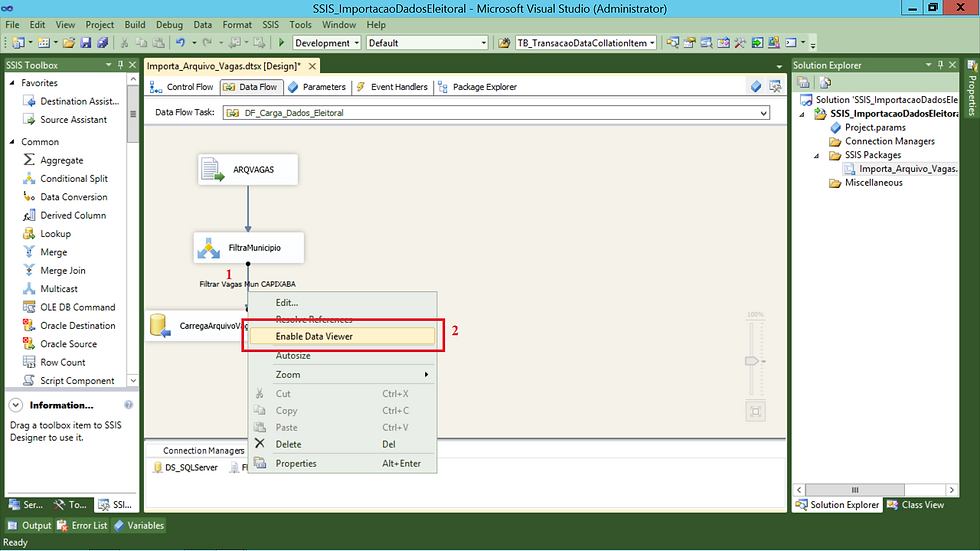
Task: Select Project.params in Solution Explorer
Action: 868,127
